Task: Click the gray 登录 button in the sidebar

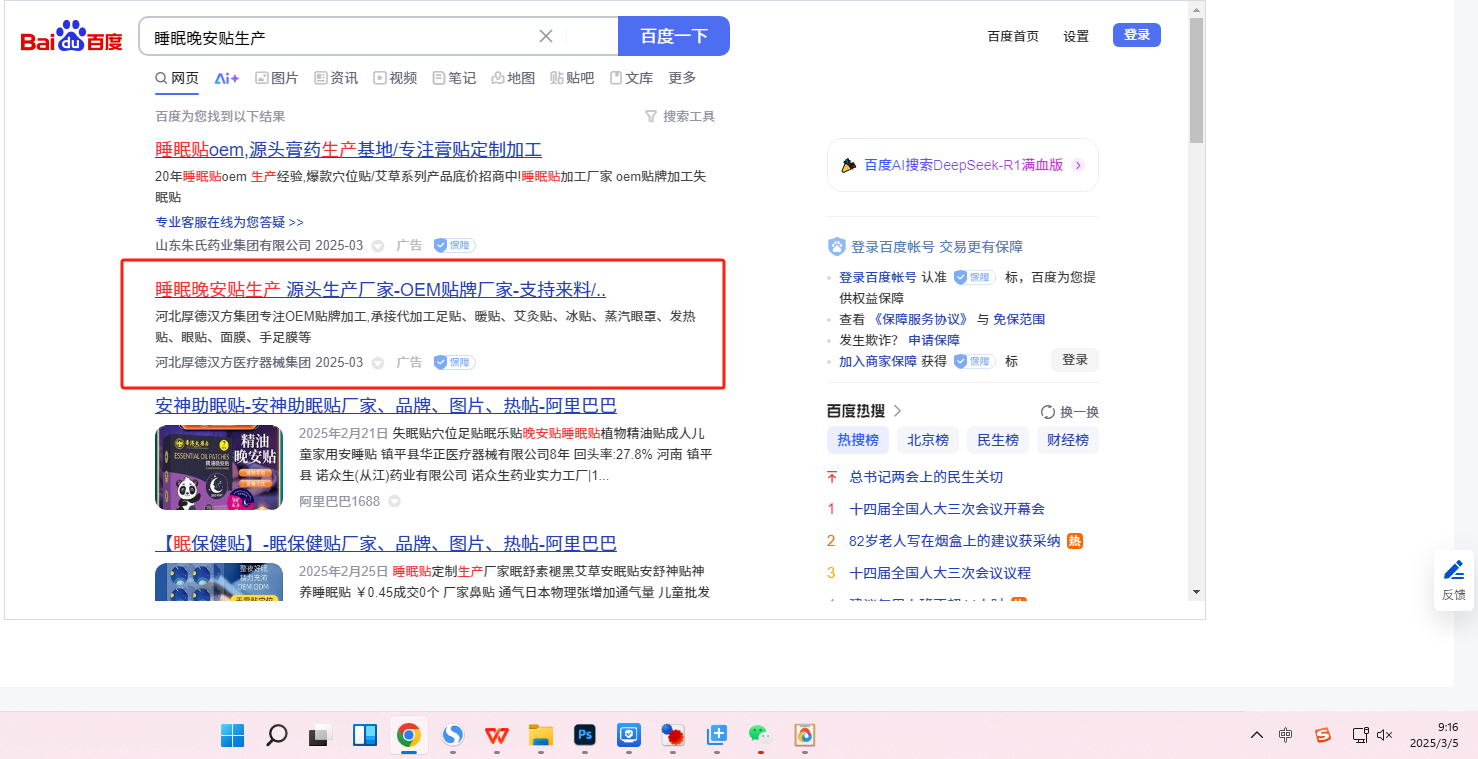Action: click(x=1075, y=360)
